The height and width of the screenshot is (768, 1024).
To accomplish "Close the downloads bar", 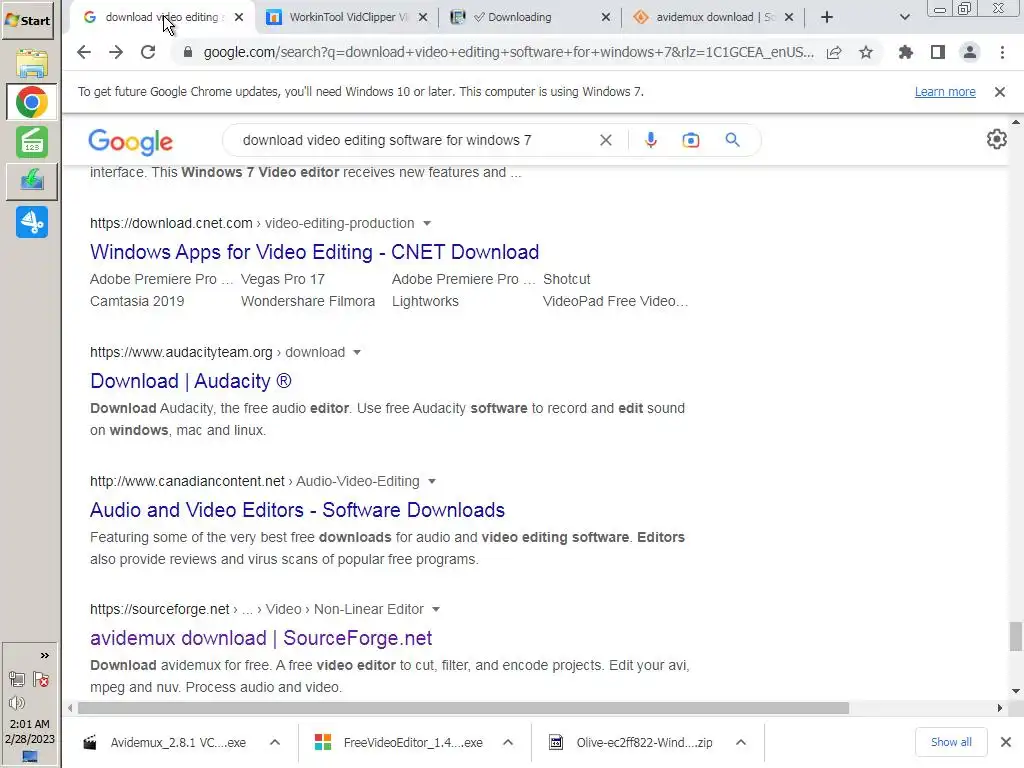I will point(1006,742).
